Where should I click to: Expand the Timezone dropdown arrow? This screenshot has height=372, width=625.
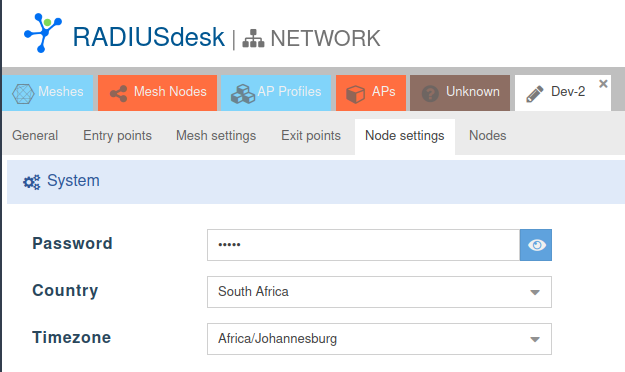[535, 339]
